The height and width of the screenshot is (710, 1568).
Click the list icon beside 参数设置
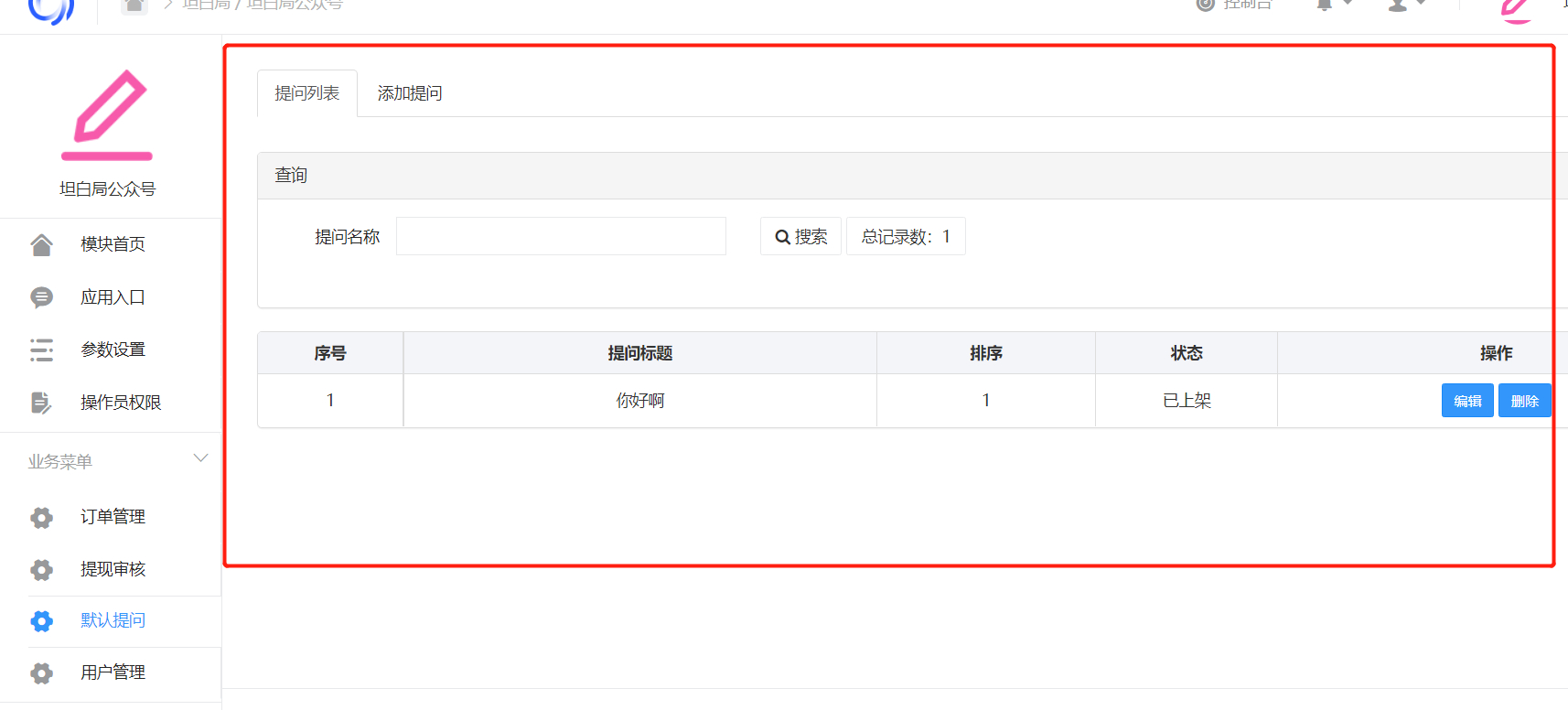[x=41, y=350]
